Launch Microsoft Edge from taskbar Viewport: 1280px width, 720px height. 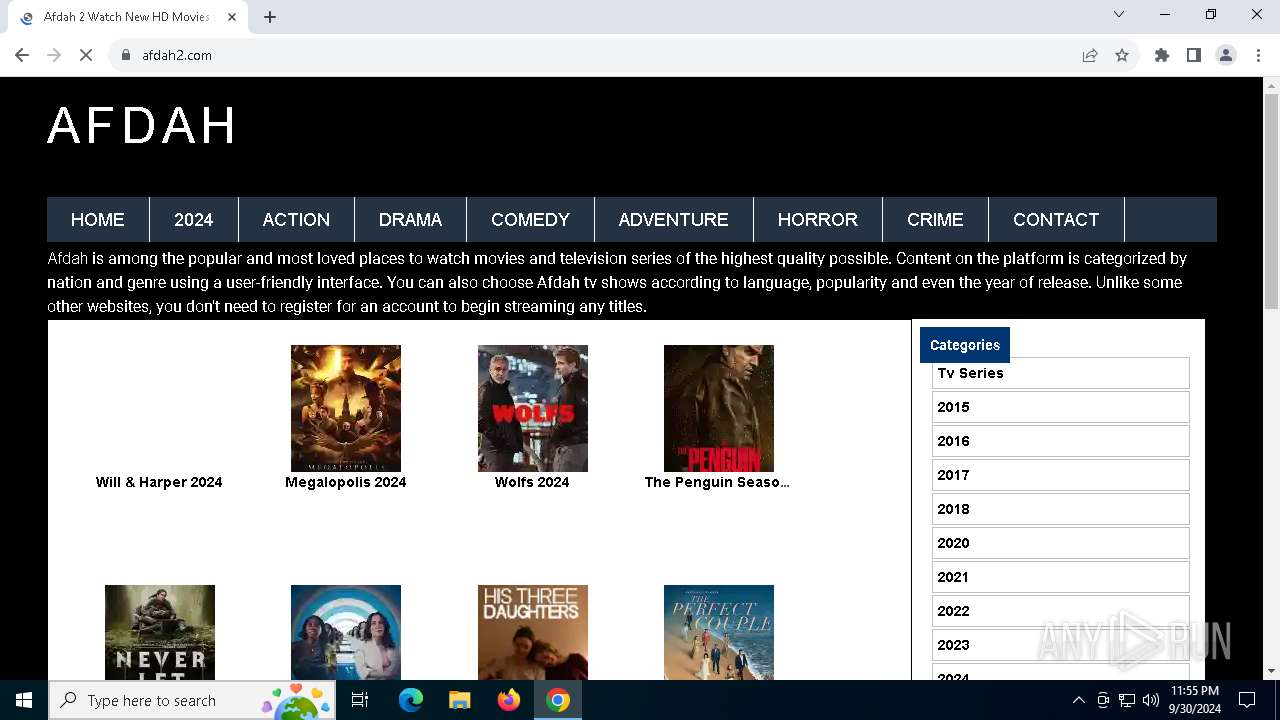[x=411, y=700]
